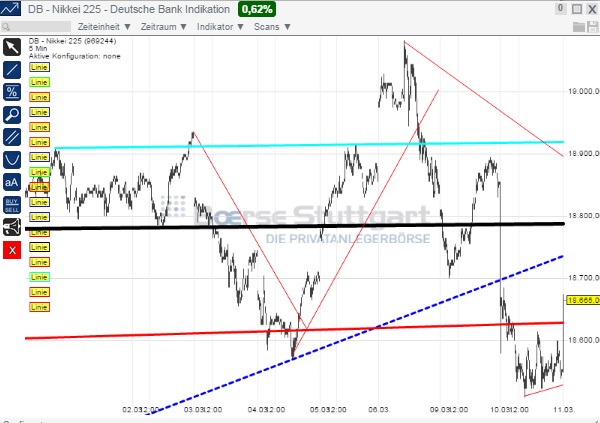
Task: Click the 03.03. date axis label
Action: 195,410
